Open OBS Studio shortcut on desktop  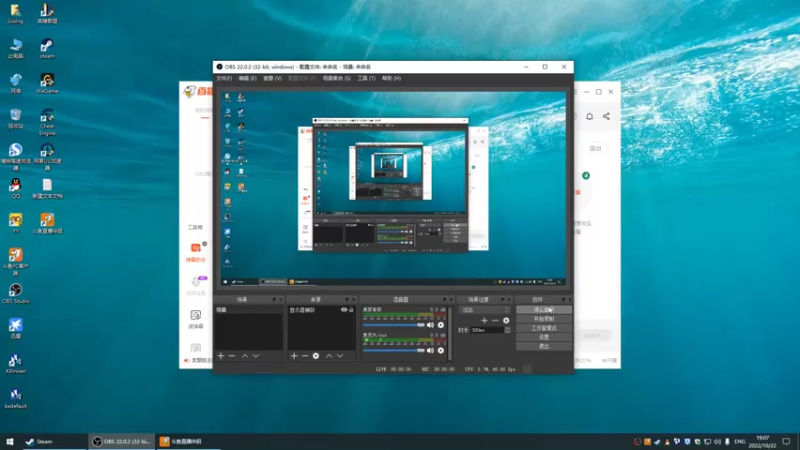pyautogui.click(x=15, y=293)
